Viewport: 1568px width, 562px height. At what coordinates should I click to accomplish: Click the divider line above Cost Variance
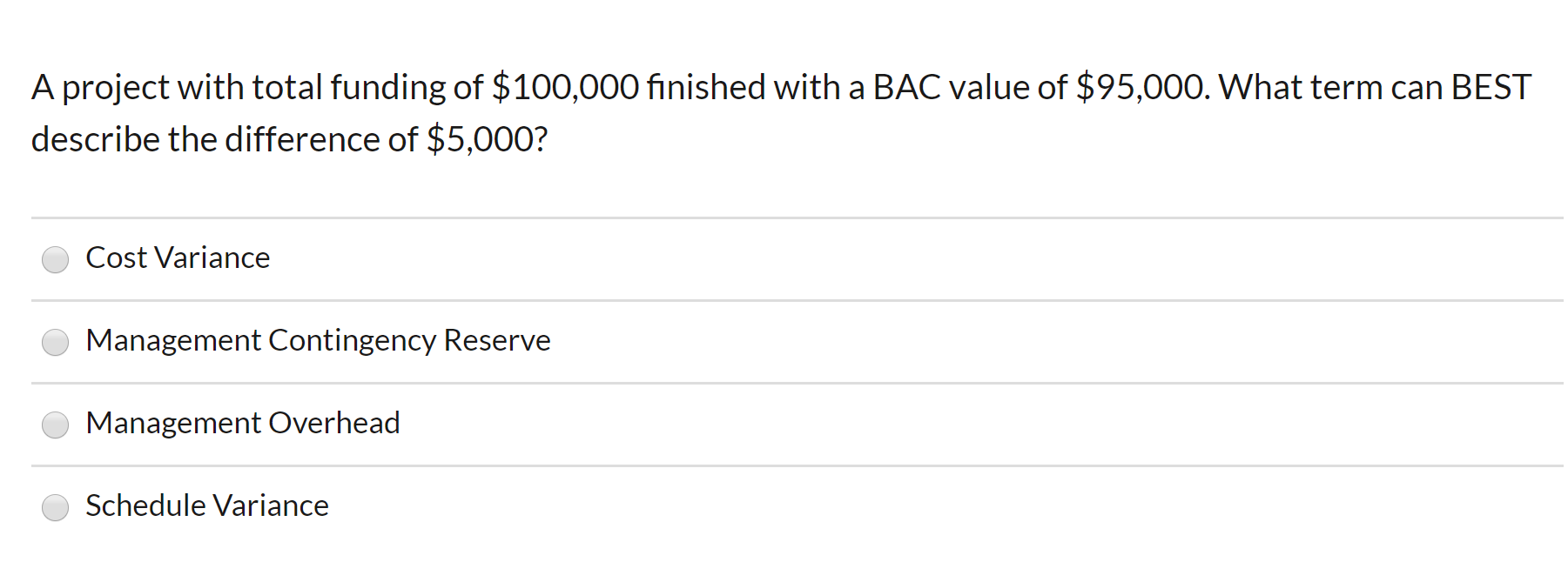pyautogui.click(x=784, y=217)
